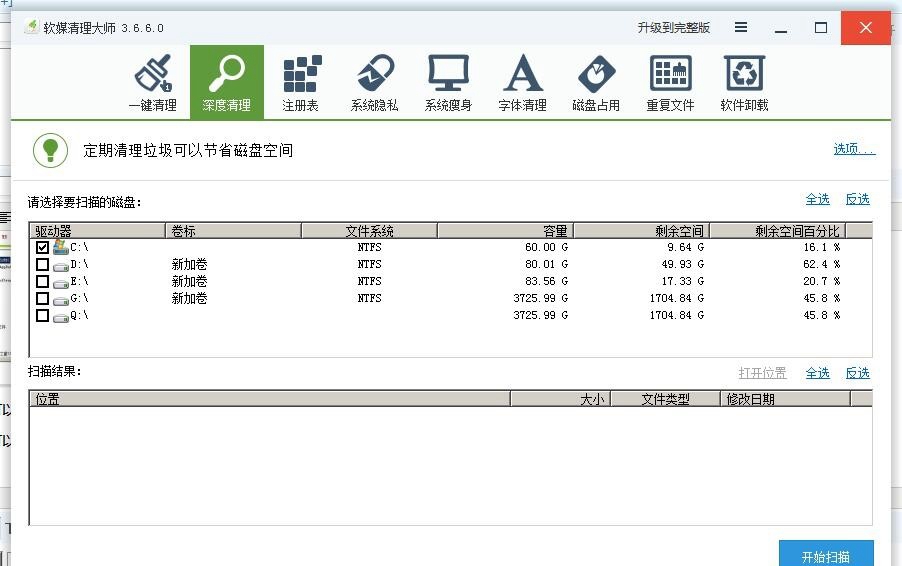Click NTFS in the C:\ row
This screenshot has height=566, width=902.
pyautogui.click(x=369, y=247)
